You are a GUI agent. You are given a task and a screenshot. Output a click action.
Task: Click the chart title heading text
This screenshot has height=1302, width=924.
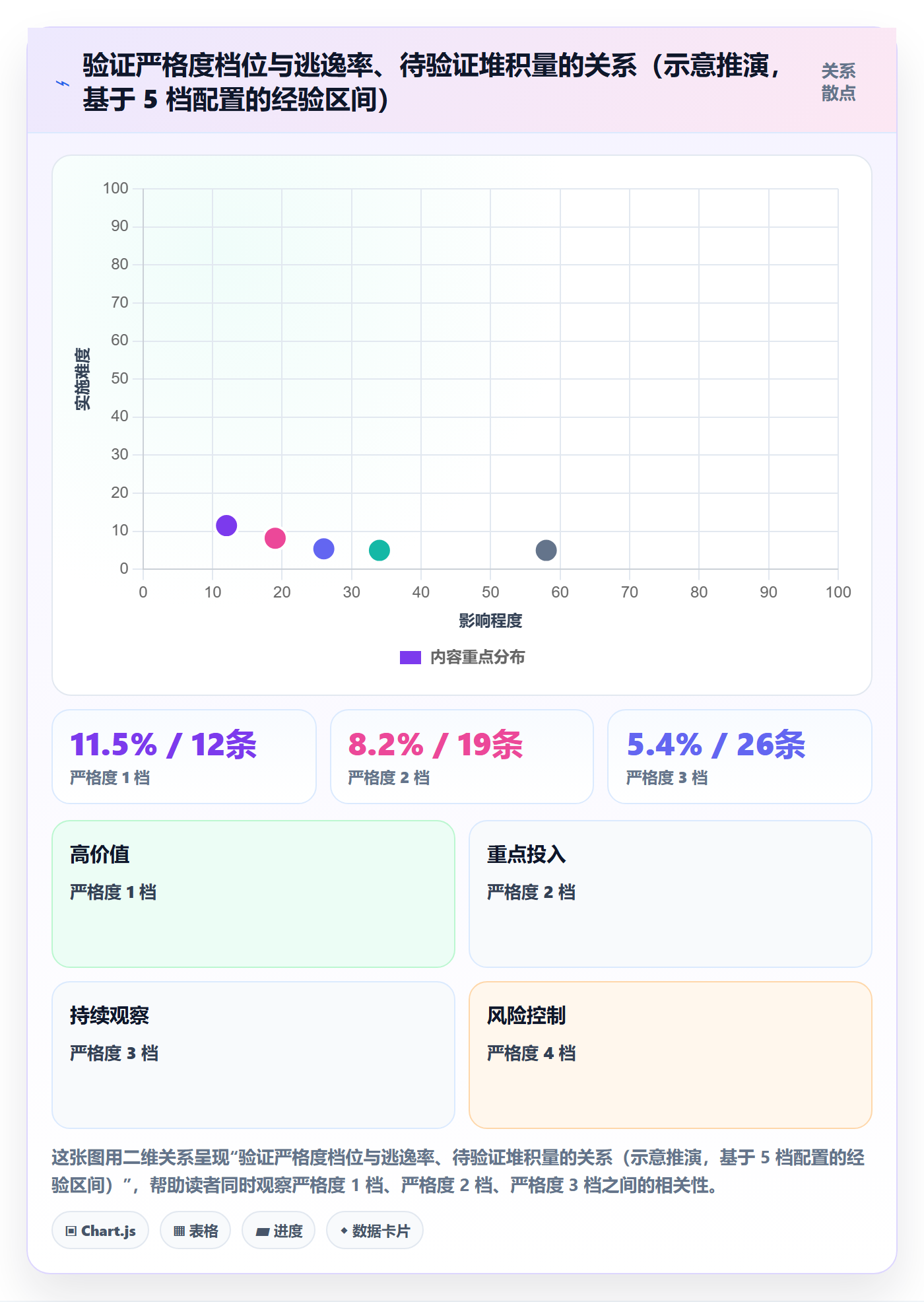[432, 83]
